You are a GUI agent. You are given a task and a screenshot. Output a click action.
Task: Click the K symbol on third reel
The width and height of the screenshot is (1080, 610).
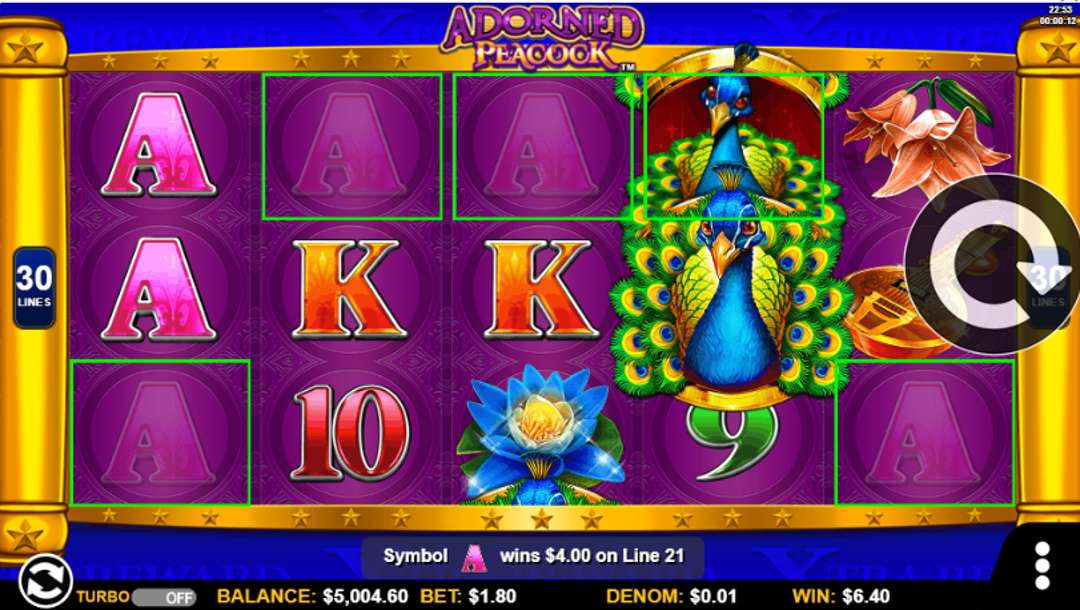(541, 289)
